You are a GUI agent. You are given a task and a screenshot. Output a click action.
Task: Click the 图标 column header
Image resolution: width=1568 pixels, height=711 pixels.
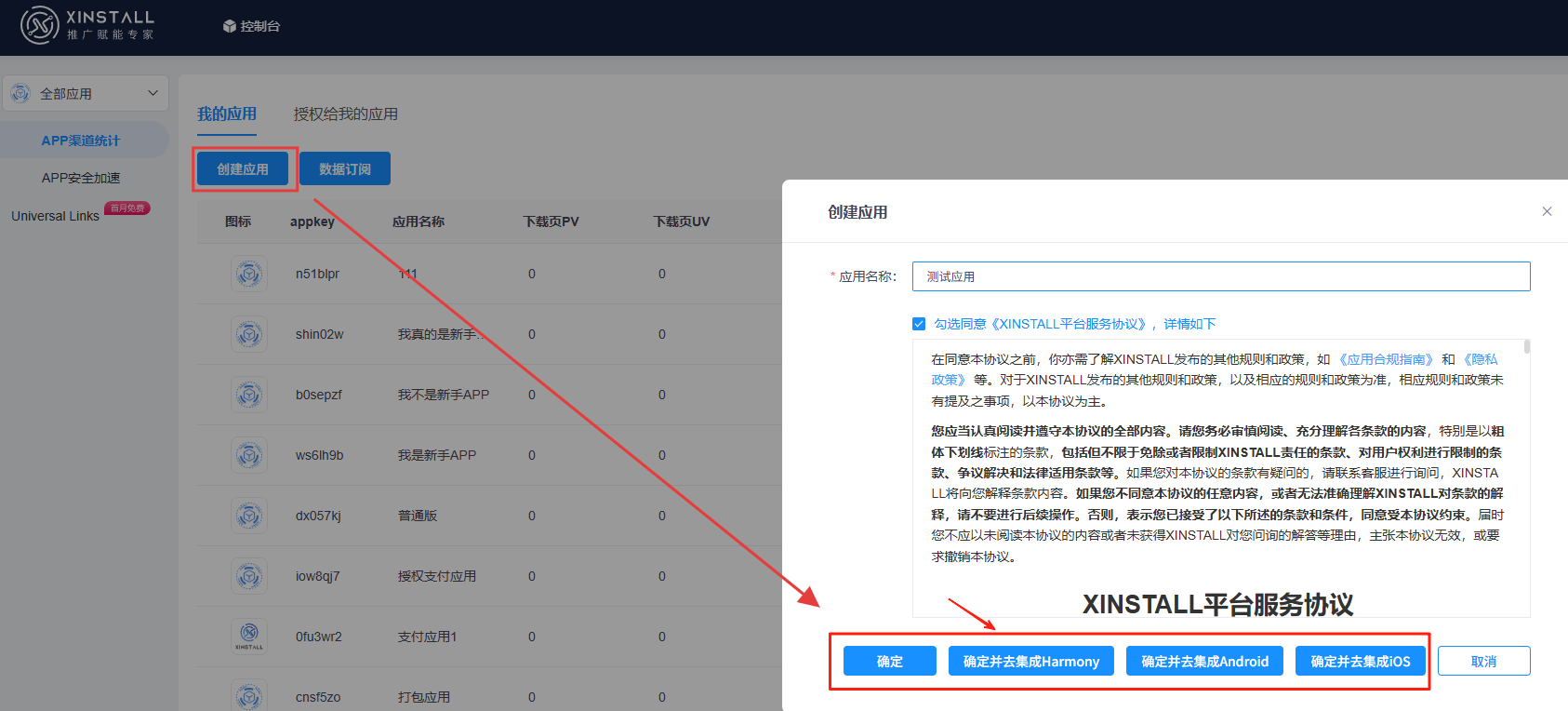coord(238,221)
